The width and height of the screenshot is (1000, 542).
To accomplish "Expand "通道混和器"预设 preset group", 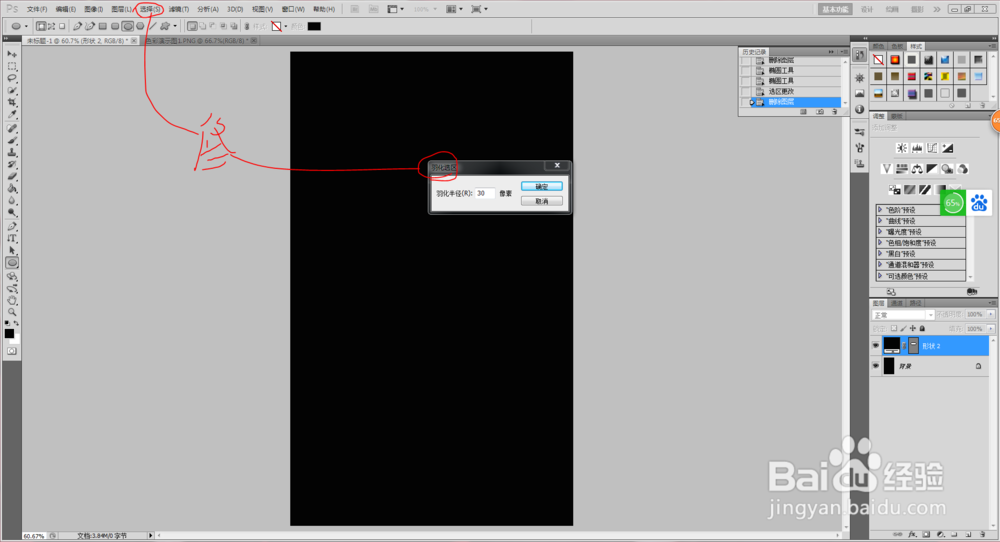I will [x=880, y=264].
